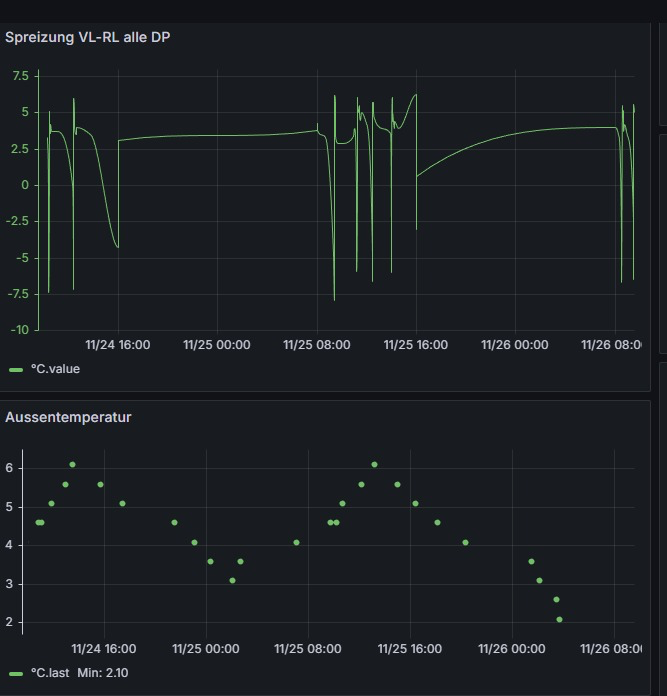Click the 11/26 00:00 label on the Spreizung axis
Image resolution: width=667 pixels, height=696 pixels.
(514, 345)
